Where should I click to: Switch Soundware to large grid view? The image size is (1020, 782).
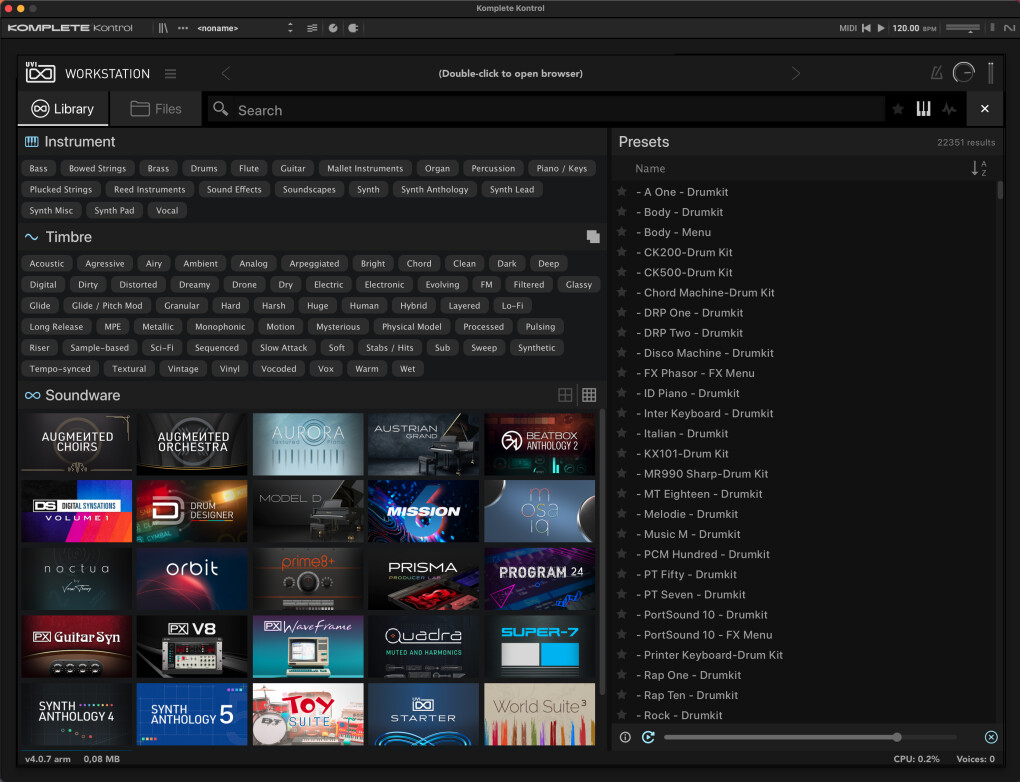(x=565, y=395)
